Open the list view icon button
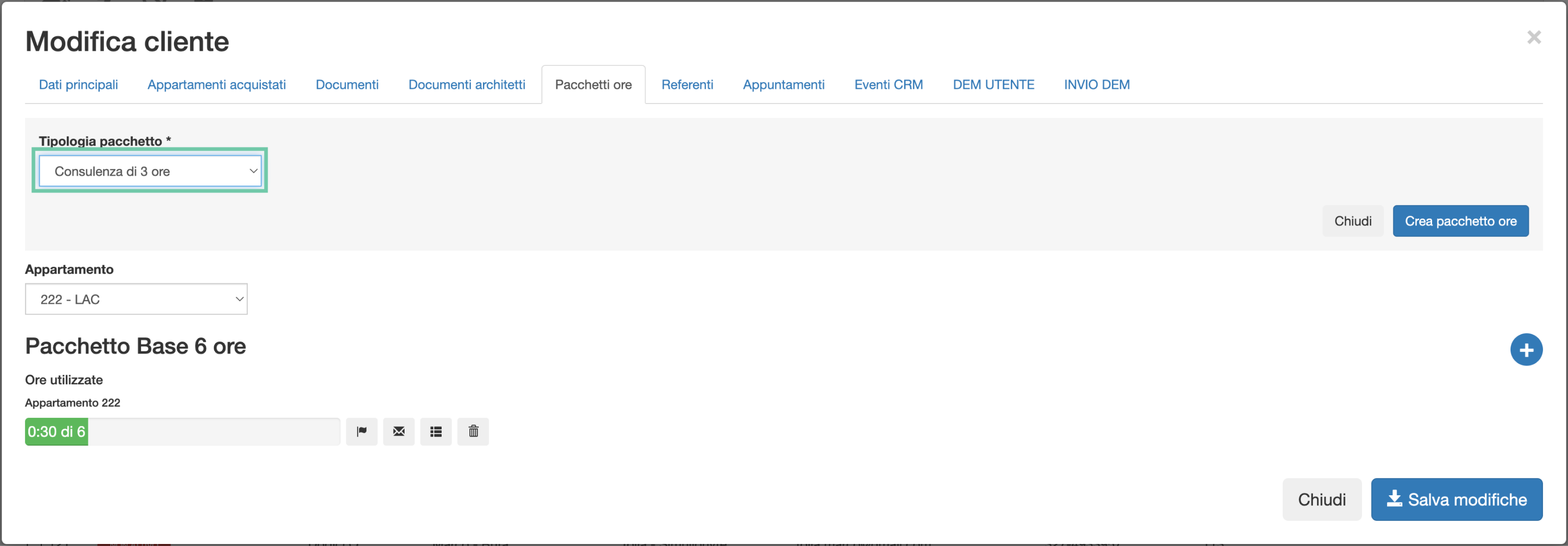The image size is (1568, 546). [436, 431]
